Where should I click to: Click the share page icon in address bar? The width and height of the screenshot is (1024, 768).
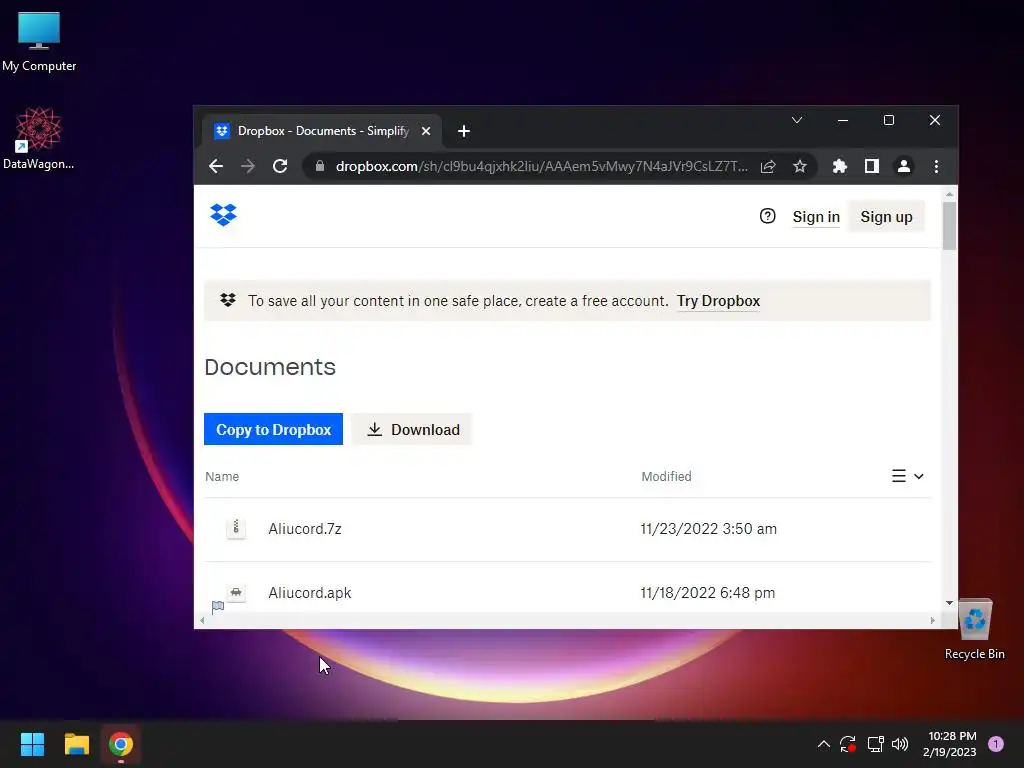[768, 167]
